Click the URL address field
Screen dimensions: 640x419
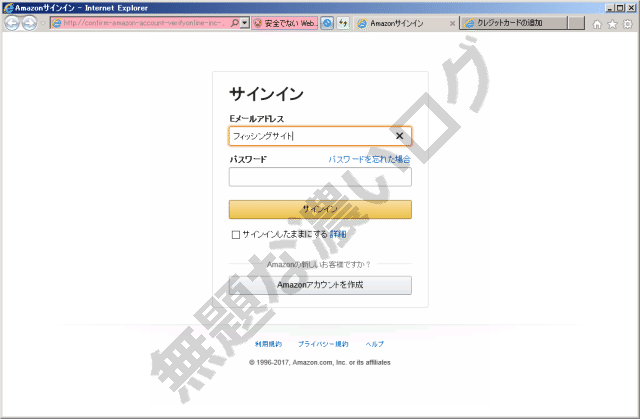pyautogui.click(x=145, y=23)
